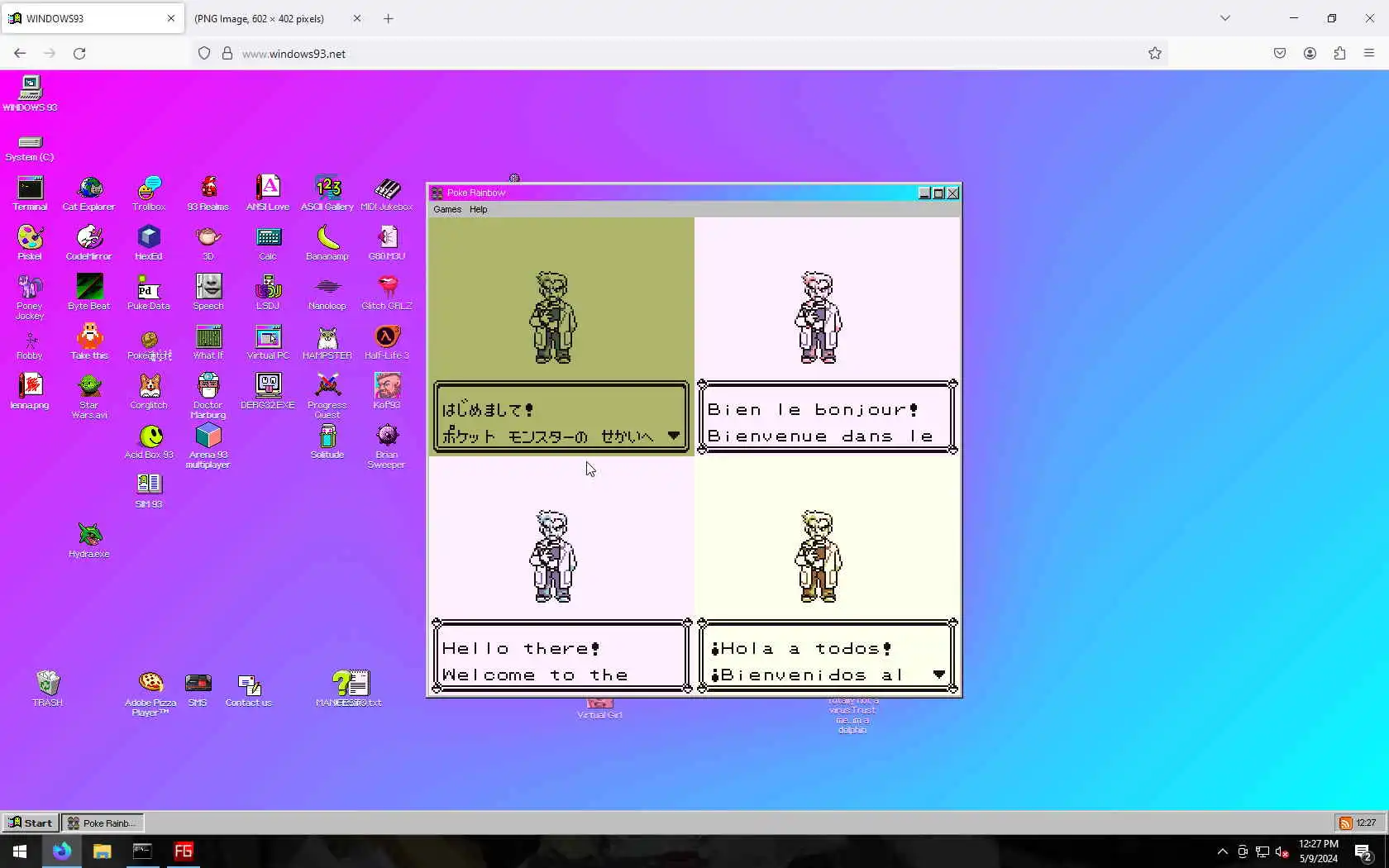Screen dimensions: 1389x868
Task: Open the Speech icon
Action: (208, 293)
